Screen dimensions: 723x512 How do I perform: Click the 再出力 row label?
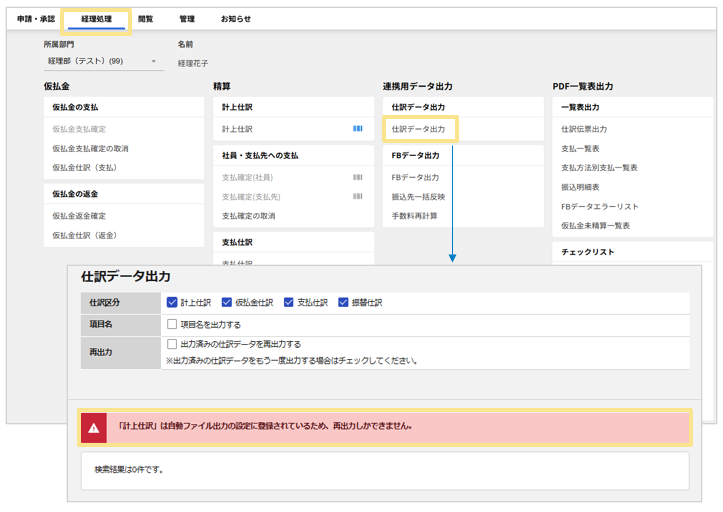(x=101, y=352)
